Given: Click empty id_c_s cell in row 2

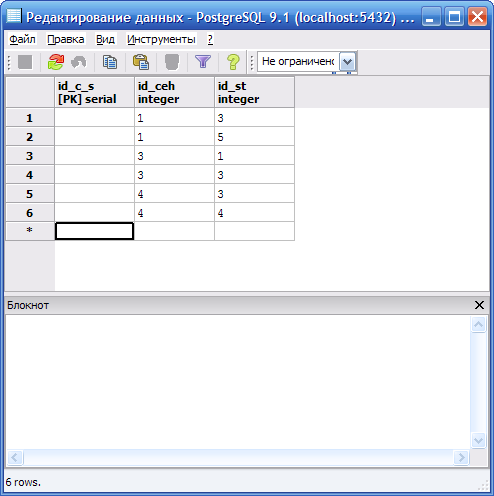Looking at the screenshot, I should point(94,137).
